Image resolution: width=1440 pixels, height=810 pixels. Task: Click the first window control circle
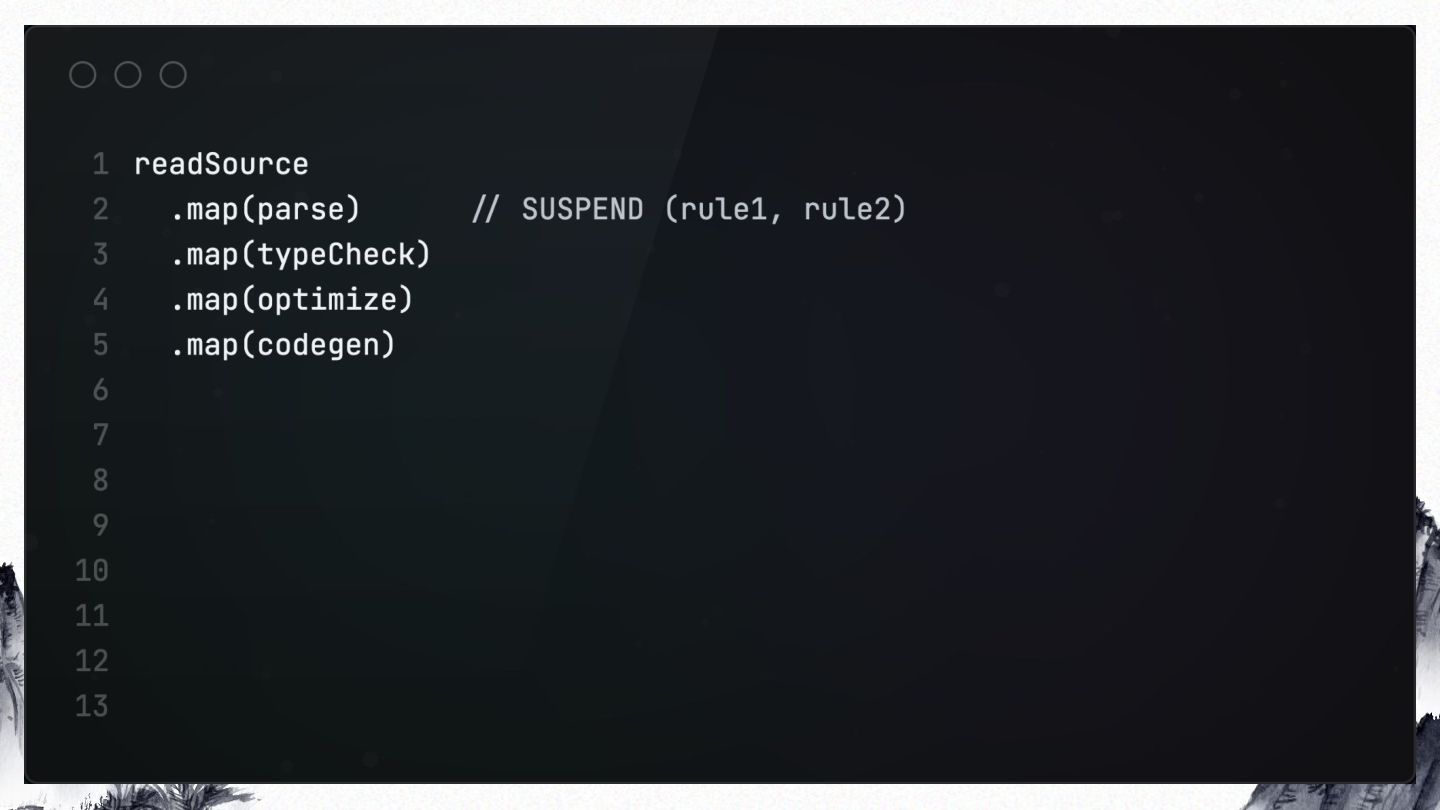click(x=83, y=75)
